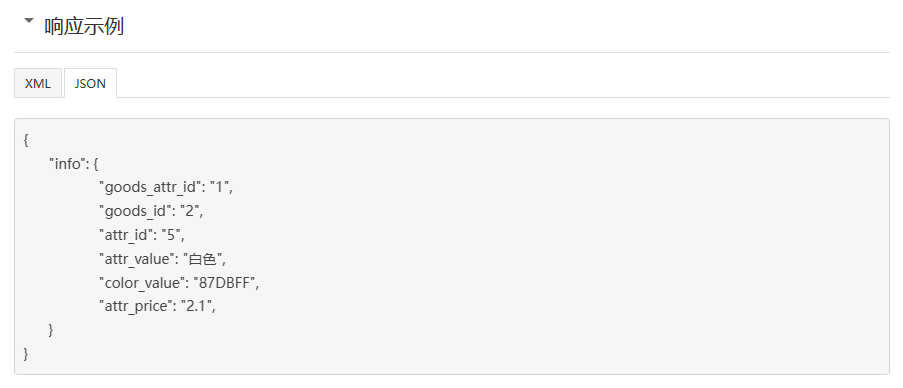Click the "color_value" key text
This screenshot has width=903, height=388.
(x=142, y=283)
